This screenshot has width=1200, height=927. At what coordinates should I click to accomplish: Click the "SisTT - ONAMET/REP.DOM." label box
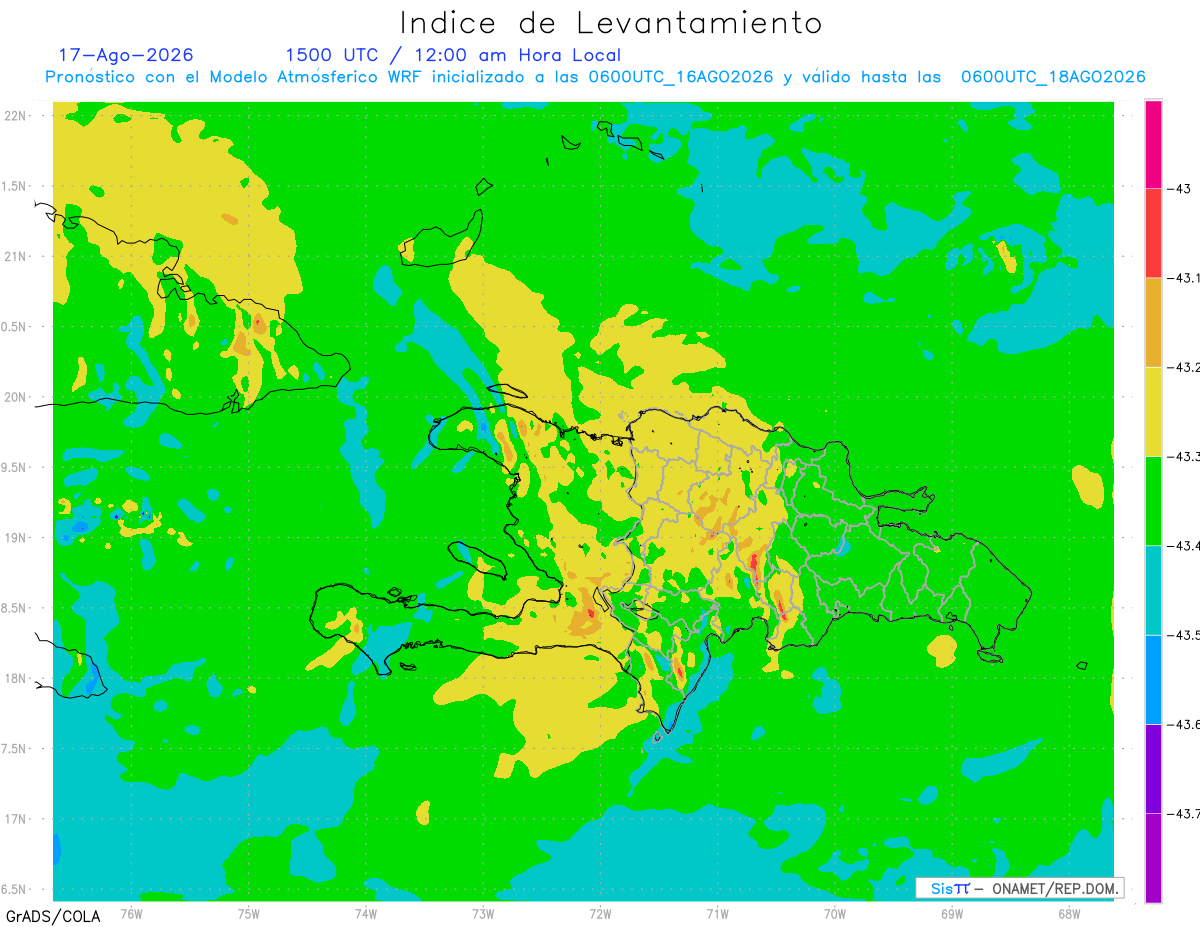[1019, 888]
